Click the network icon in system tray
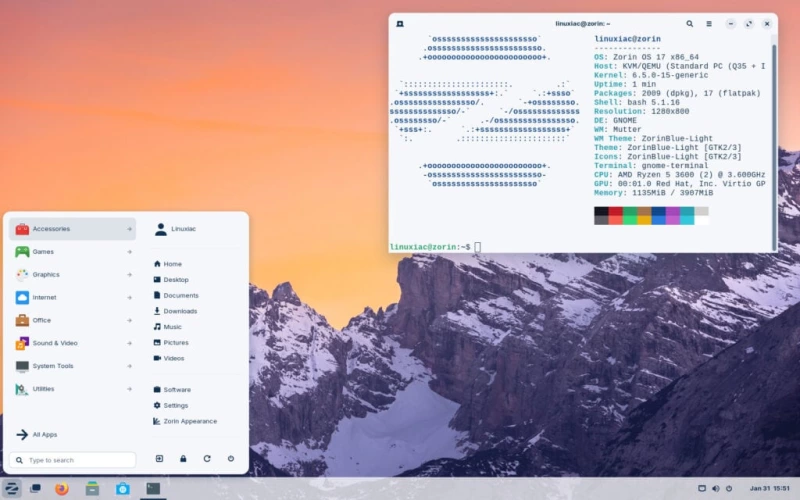Screen dimensions: 800x500 pos(702,488)
